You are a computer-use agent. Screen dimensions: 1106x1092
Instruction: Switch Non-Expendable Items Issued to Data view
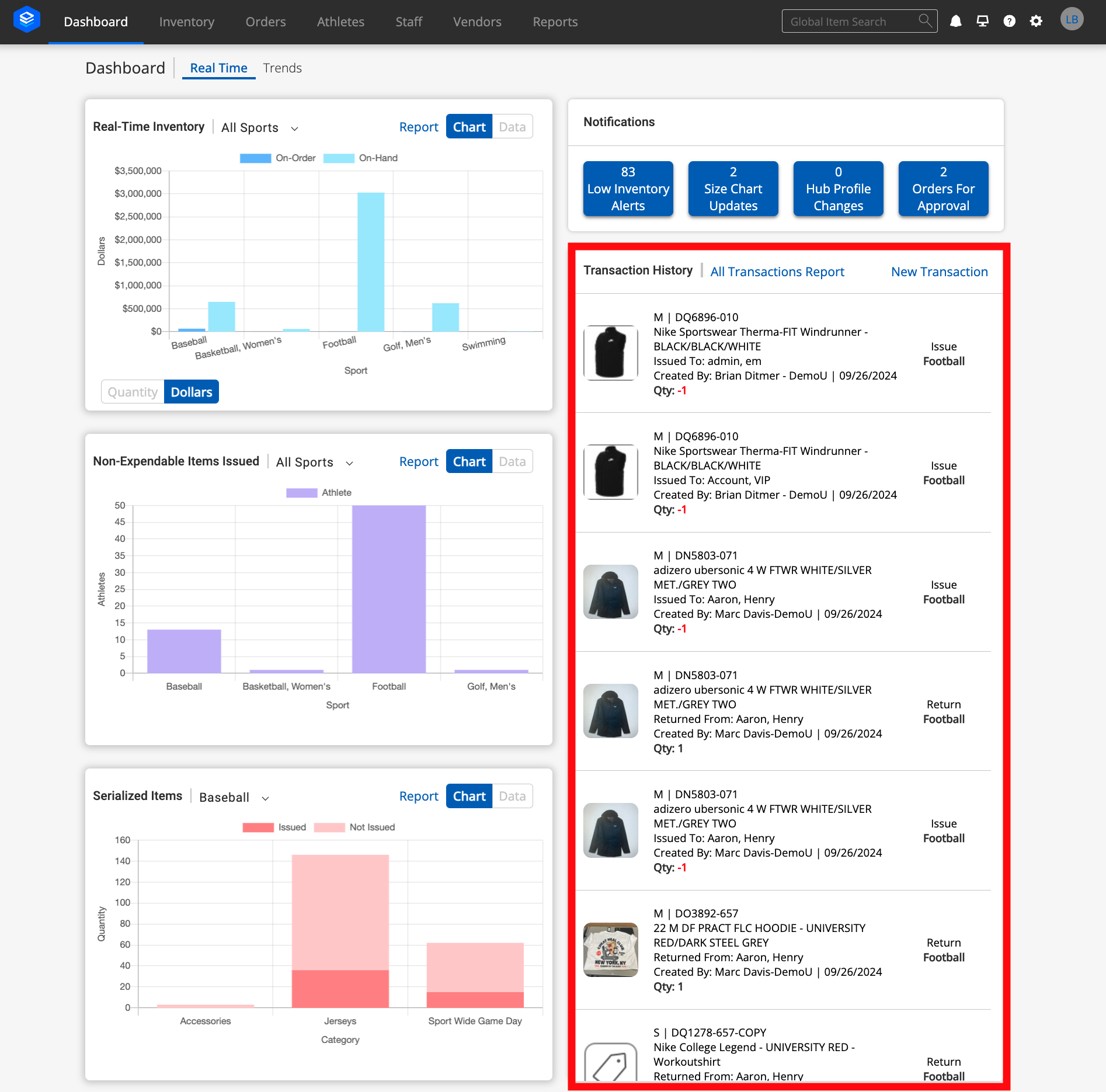512,461
